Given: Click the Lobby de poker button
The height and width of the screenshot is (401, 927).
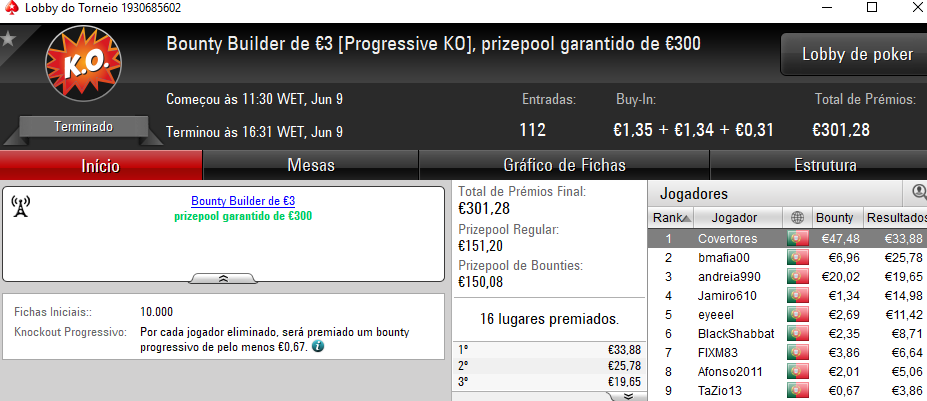Looking at the screenshot, I should (857, 54).
